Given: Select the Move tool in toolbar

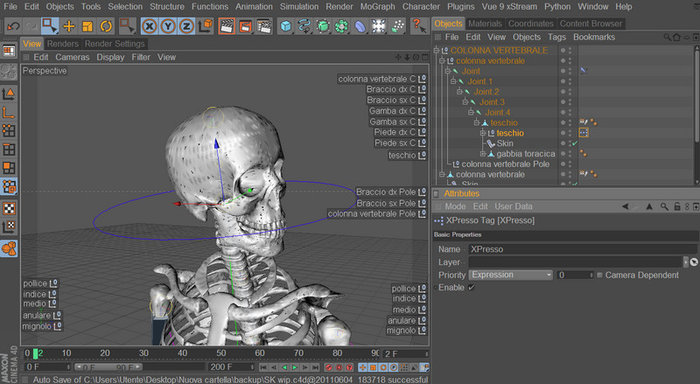Looking at the screenshot, I should [69, 26].
